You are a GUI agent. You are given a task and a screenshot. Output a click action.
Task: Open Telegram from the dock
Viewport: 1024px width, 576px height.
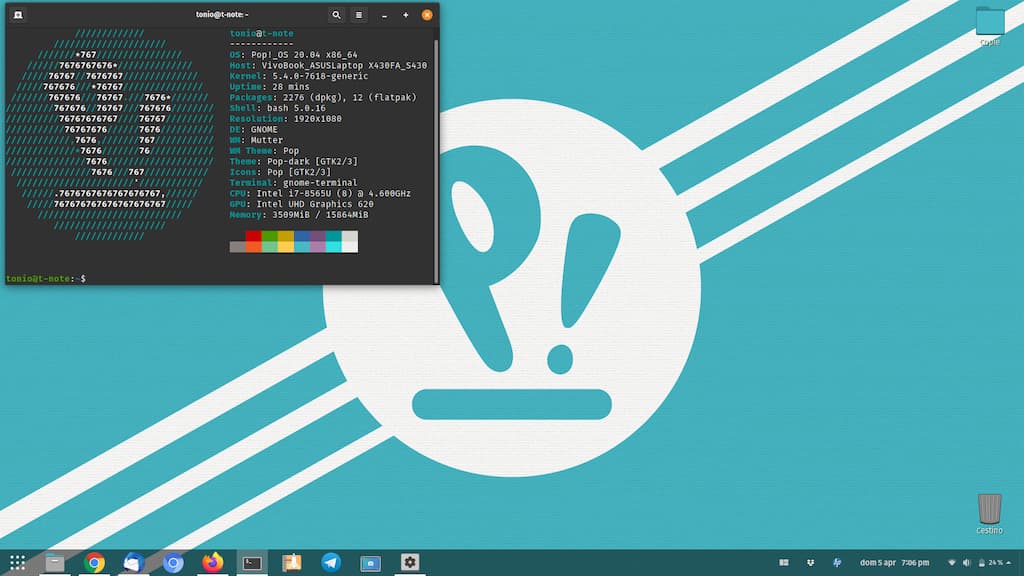(330, 563)
